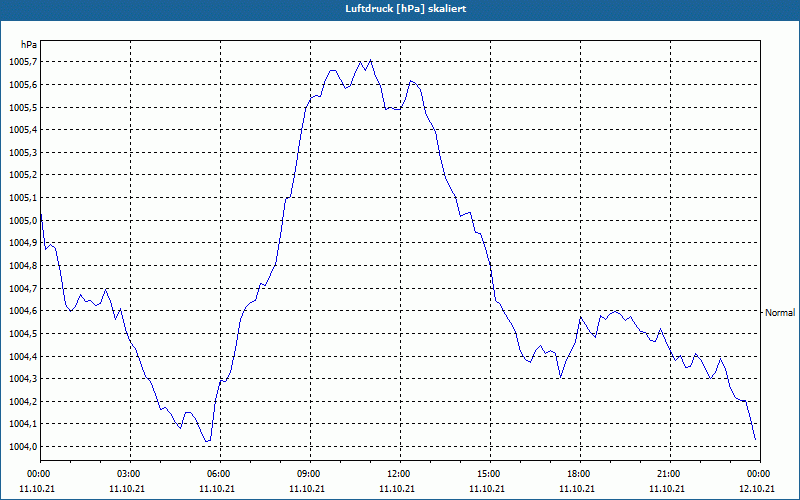The image size is (800, 500).
Task: Click the 1004,0 y-axis label
Action: (23, 446)
